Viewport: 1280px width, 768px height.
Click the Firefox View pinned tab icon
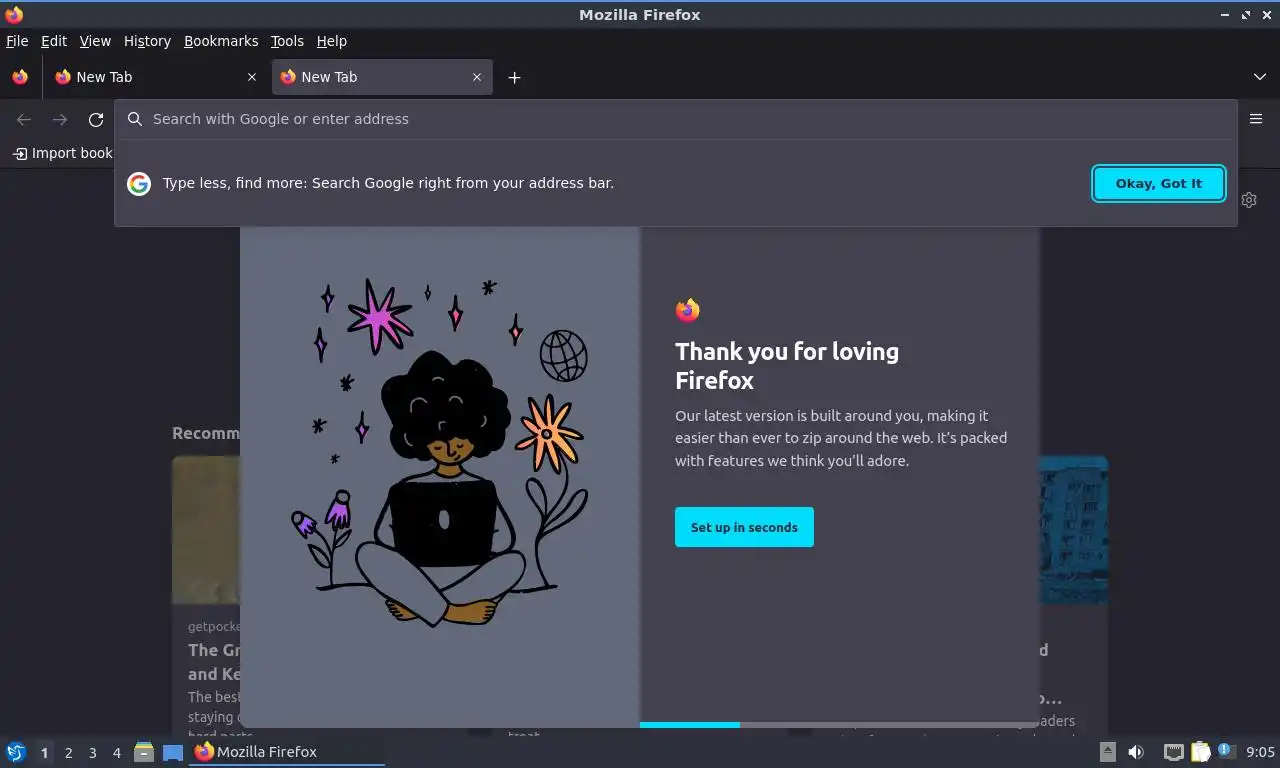[x=20, y=77]
